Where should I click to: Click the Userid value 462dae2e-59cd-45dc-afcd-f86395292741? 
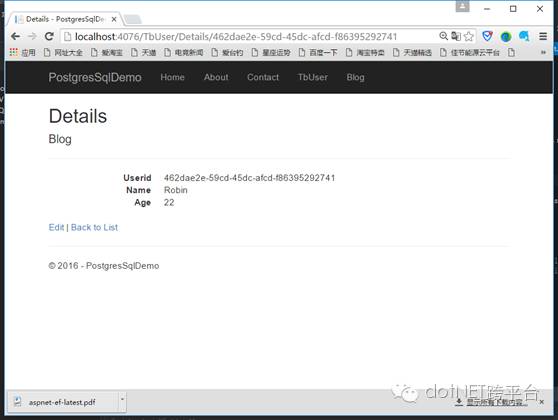(x=249, y=178)
